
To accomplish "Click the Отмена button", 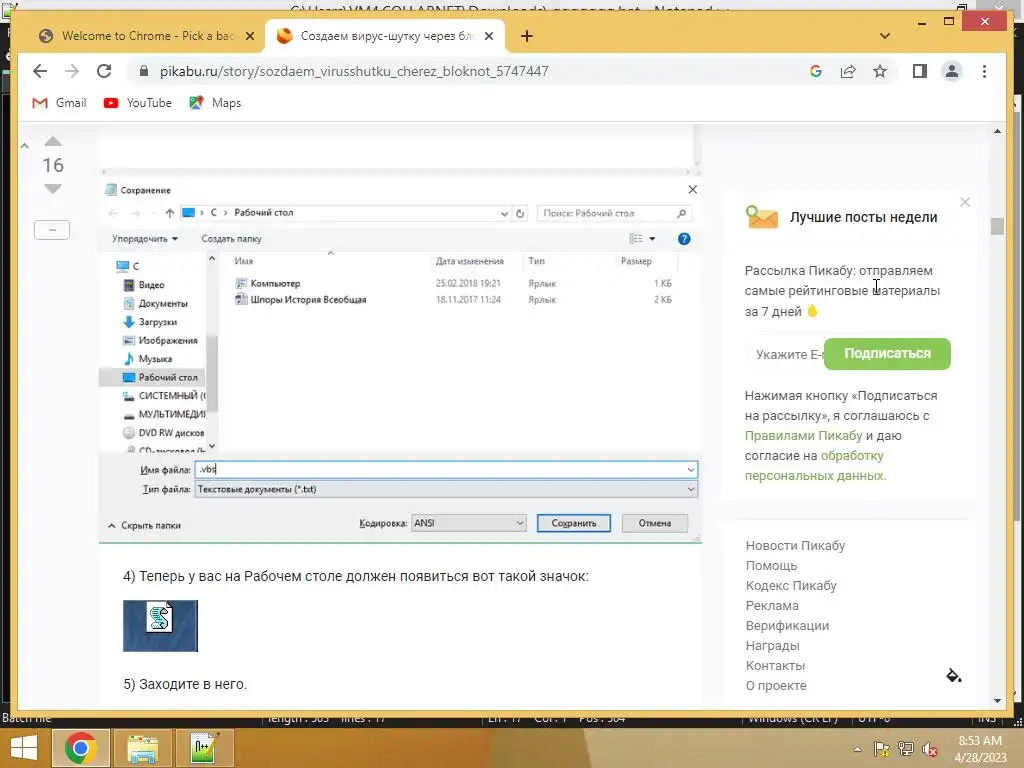I will [654, 523].
